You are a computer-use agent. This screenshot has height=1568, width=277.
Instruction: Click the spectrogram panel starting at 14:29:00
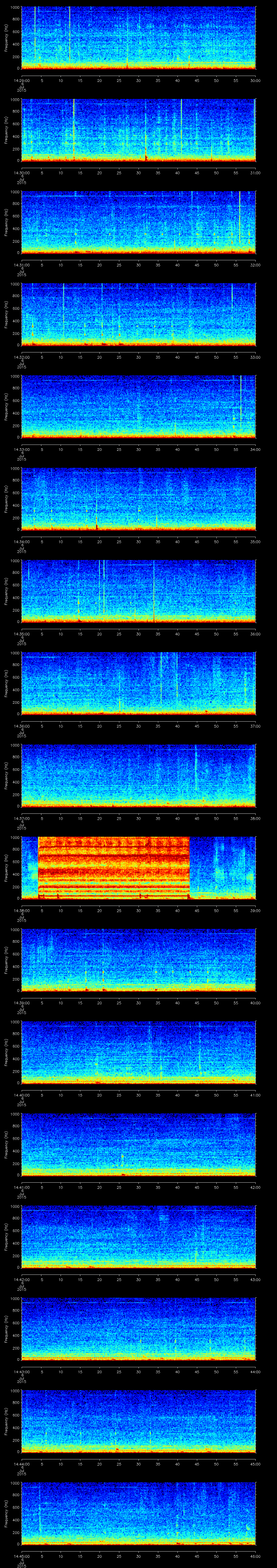(x=139, y=38)
